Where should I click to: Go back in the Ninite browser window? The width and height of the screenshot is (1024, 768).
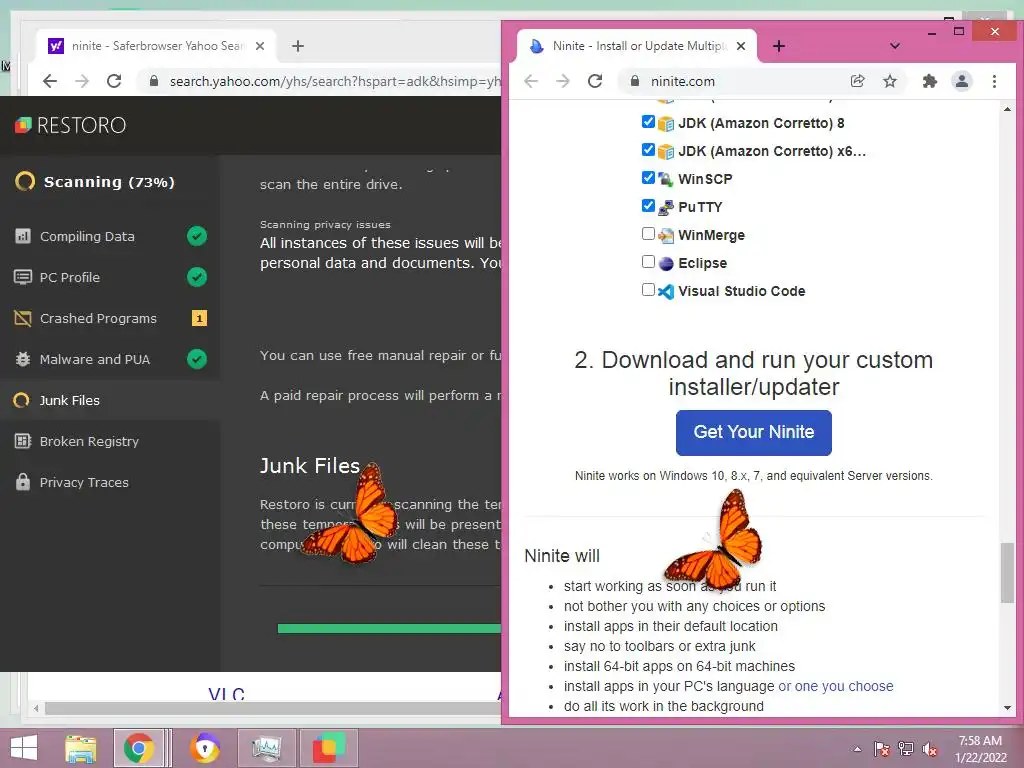coord(531,81)
